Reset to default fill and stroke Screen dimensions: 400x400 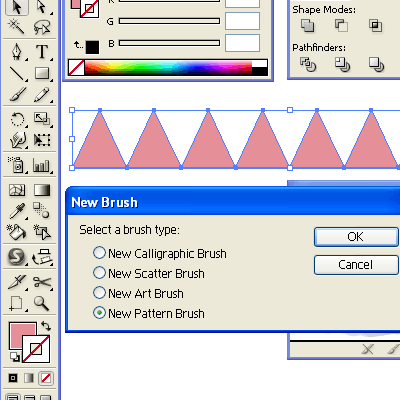point(15,357)
